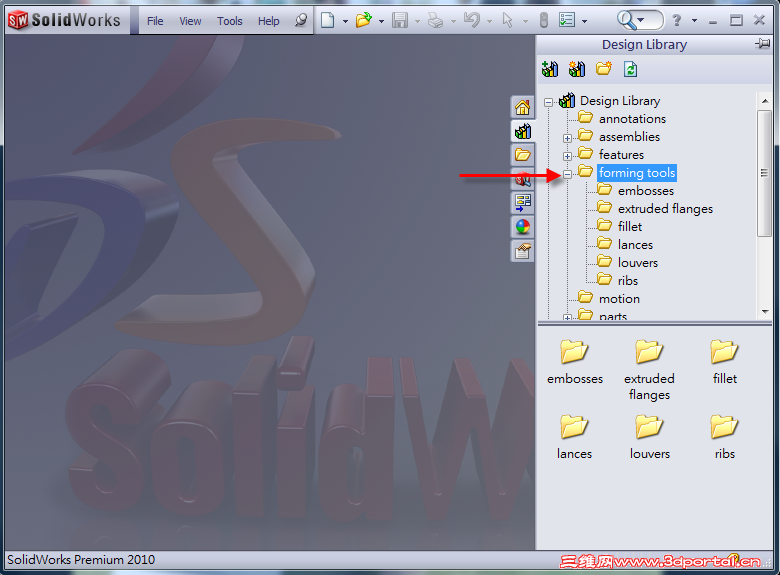Click the Add File Location icon
The image size is (780, 575).
click(x=577, y=69)
